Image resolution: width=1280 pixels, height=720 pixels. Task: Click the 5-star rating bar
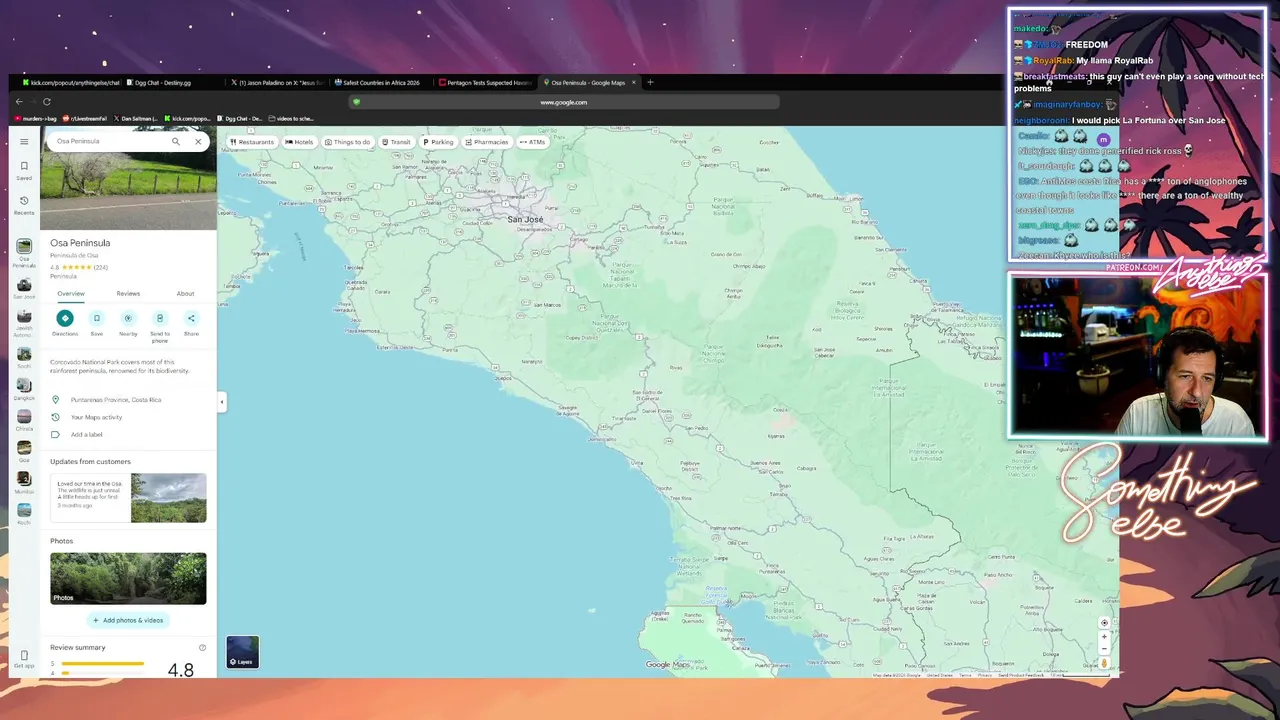103,664
